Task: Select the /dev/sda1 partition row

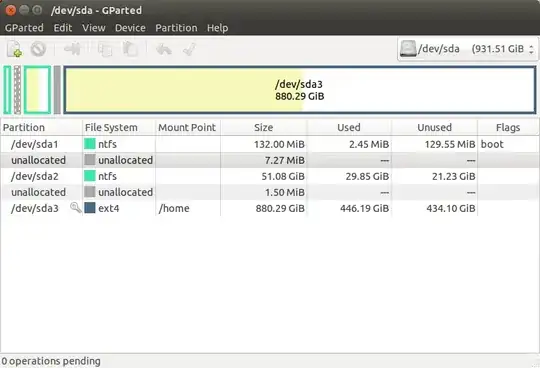Action: [270, 144]
